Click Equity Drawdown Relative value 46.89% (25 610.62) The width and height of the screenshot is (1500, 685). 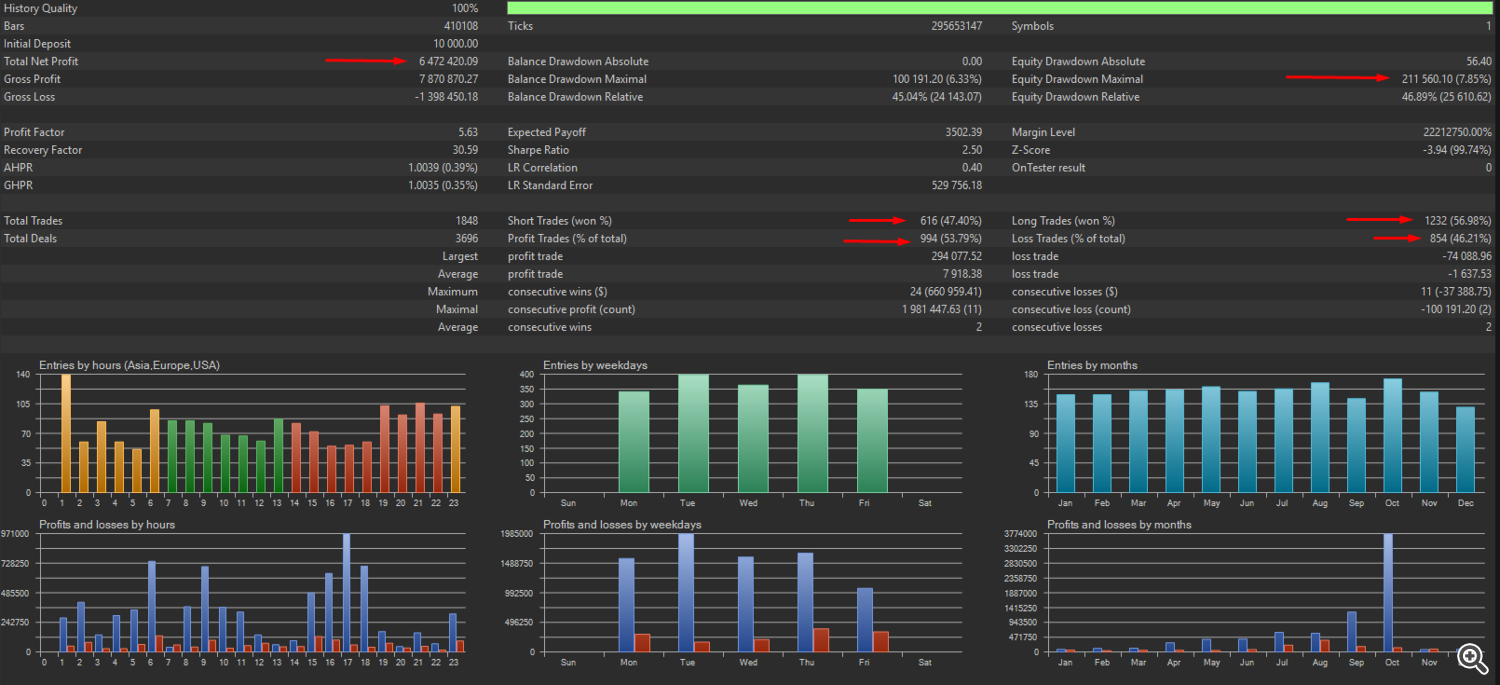[1447, 97]
